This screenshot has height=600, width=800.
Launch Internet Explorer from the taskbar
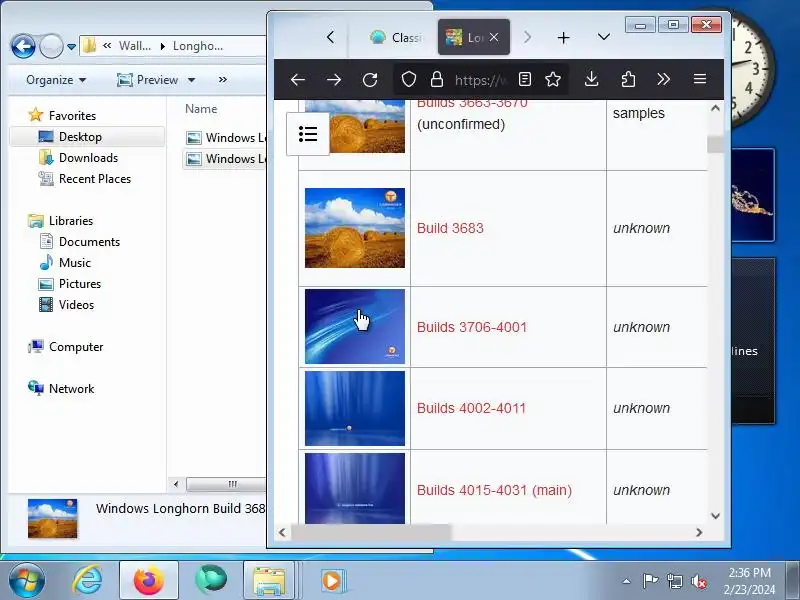coord(88,580)
